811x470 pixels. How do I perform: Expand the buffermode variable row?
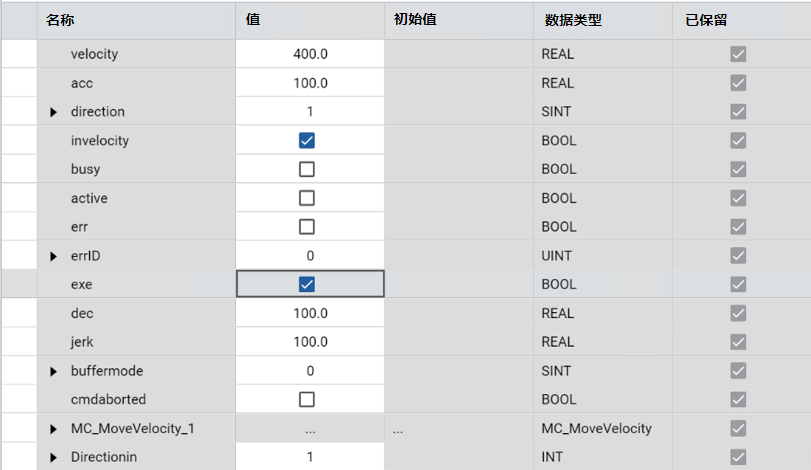point(54,371)
